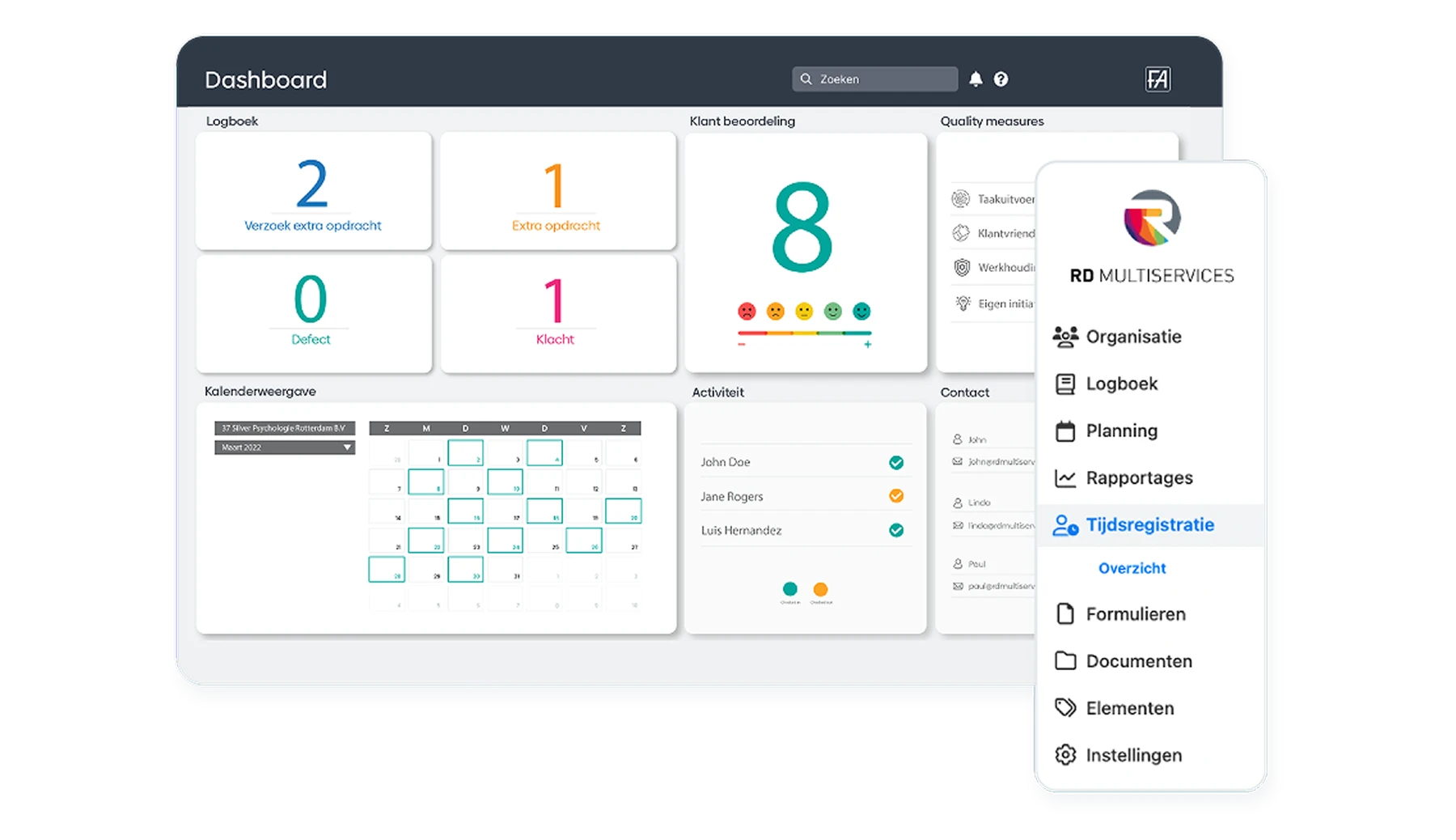The image size is (1456, 840).
Task: Open Documenten menu item
Action: [x=1150, y=660]
